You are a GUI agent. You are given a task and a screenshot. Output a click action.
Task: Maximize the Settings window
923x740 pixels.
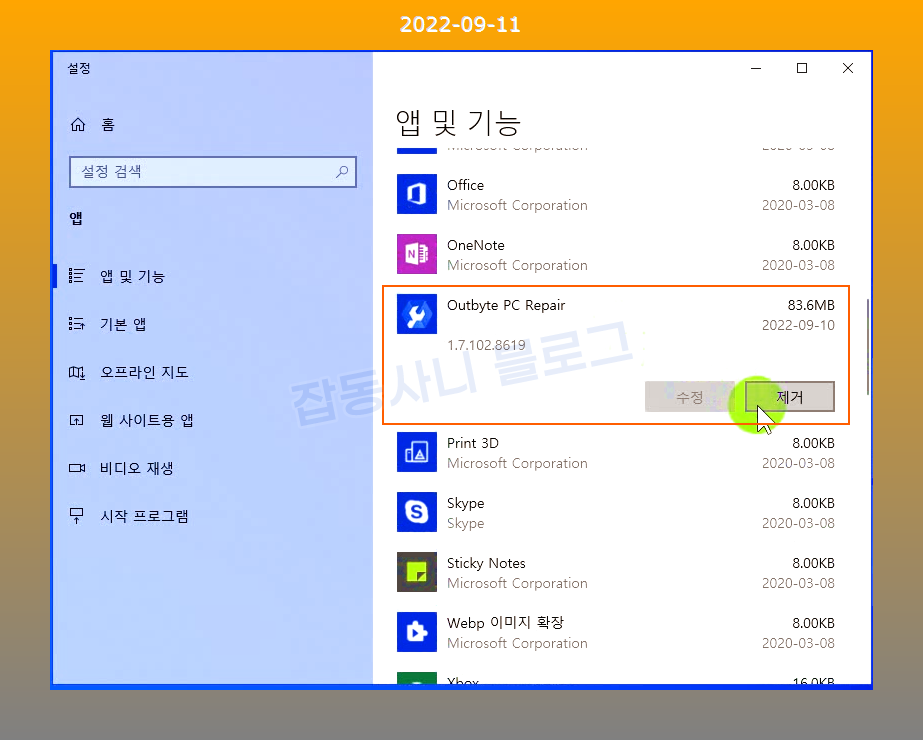tap(802, 68)
